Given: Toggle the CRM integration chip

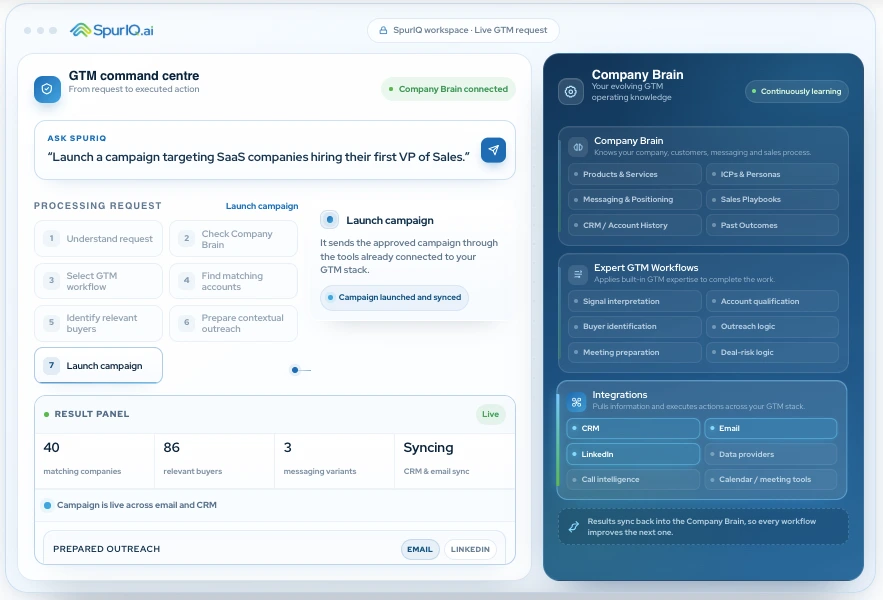Looking at the screenshot, I should coord(633,428).
